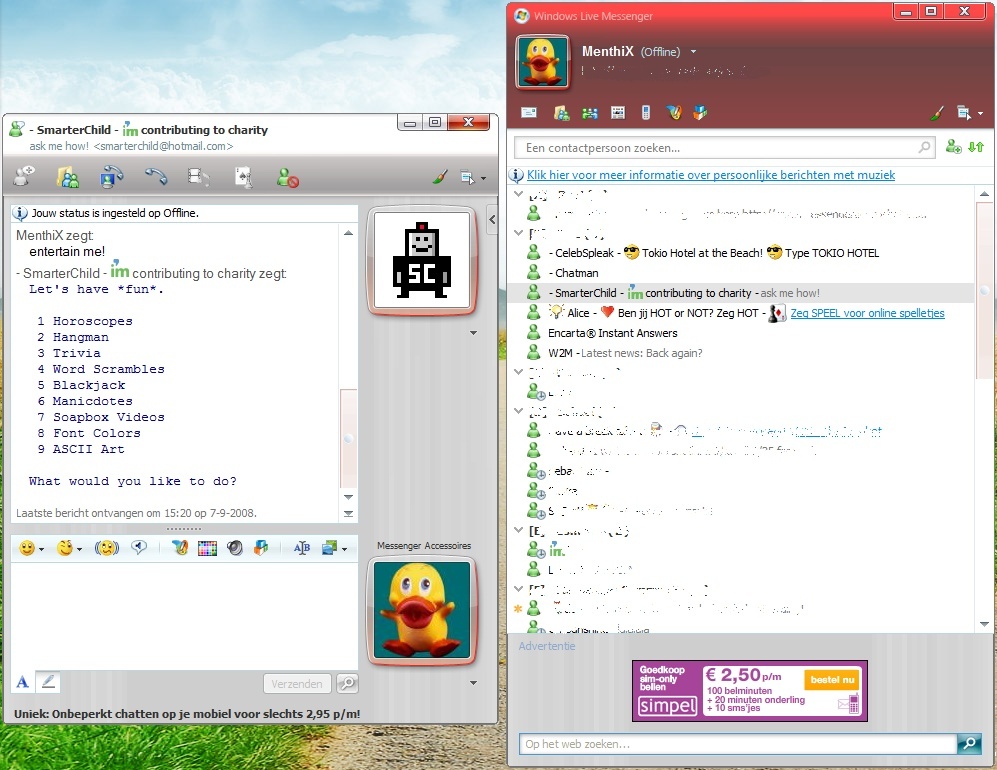Click the search button next to Verzenden
This screenshot has height=770, width=997.
point(347,684)
